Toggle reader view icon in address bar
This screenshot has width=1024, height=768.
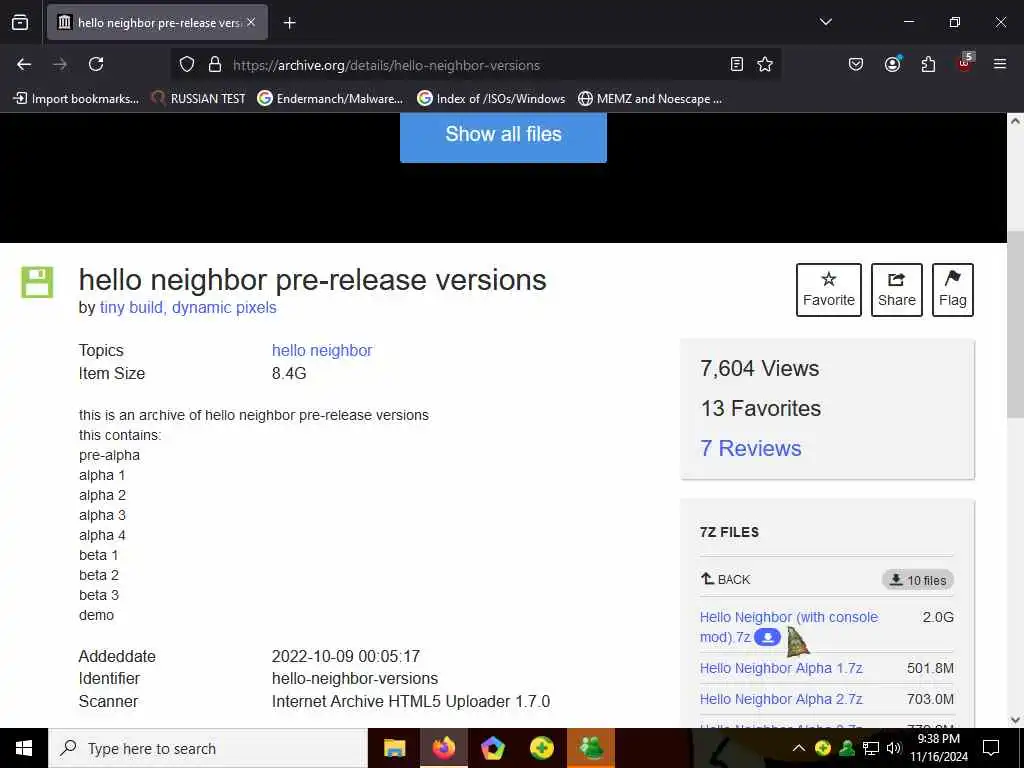pyautogui.click(x=737, y=64)
